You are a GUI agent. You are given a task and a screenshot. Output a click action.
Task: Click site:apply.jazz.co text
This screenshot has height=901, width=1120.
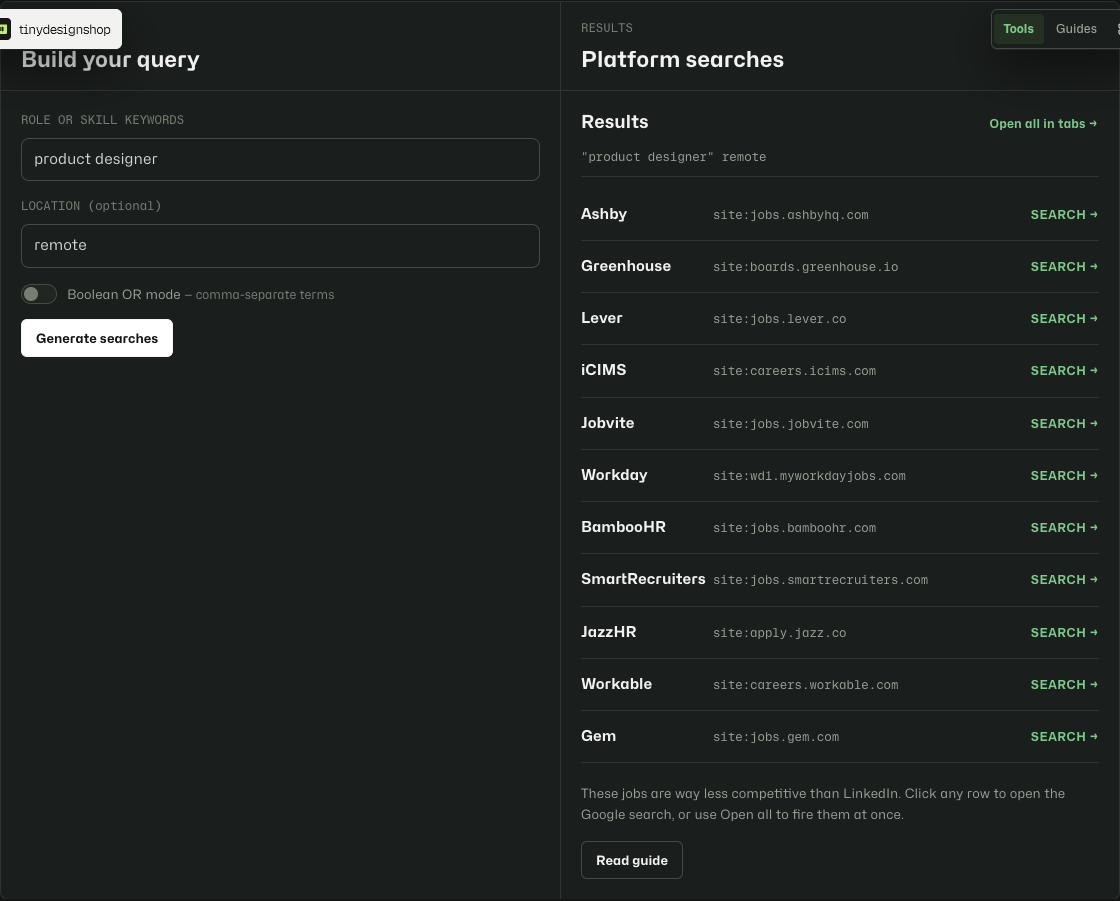(779, 633)
